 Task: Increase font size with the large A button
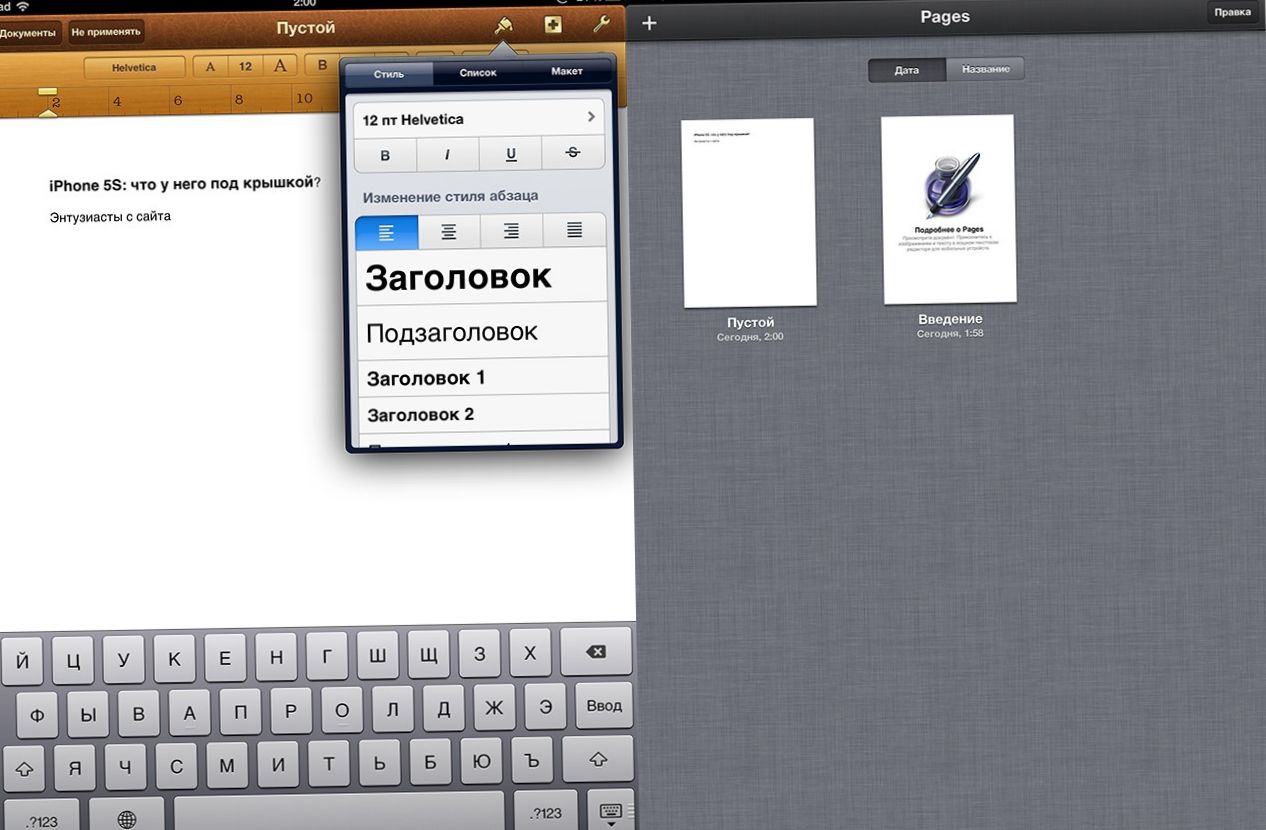[x=280, y=67]
